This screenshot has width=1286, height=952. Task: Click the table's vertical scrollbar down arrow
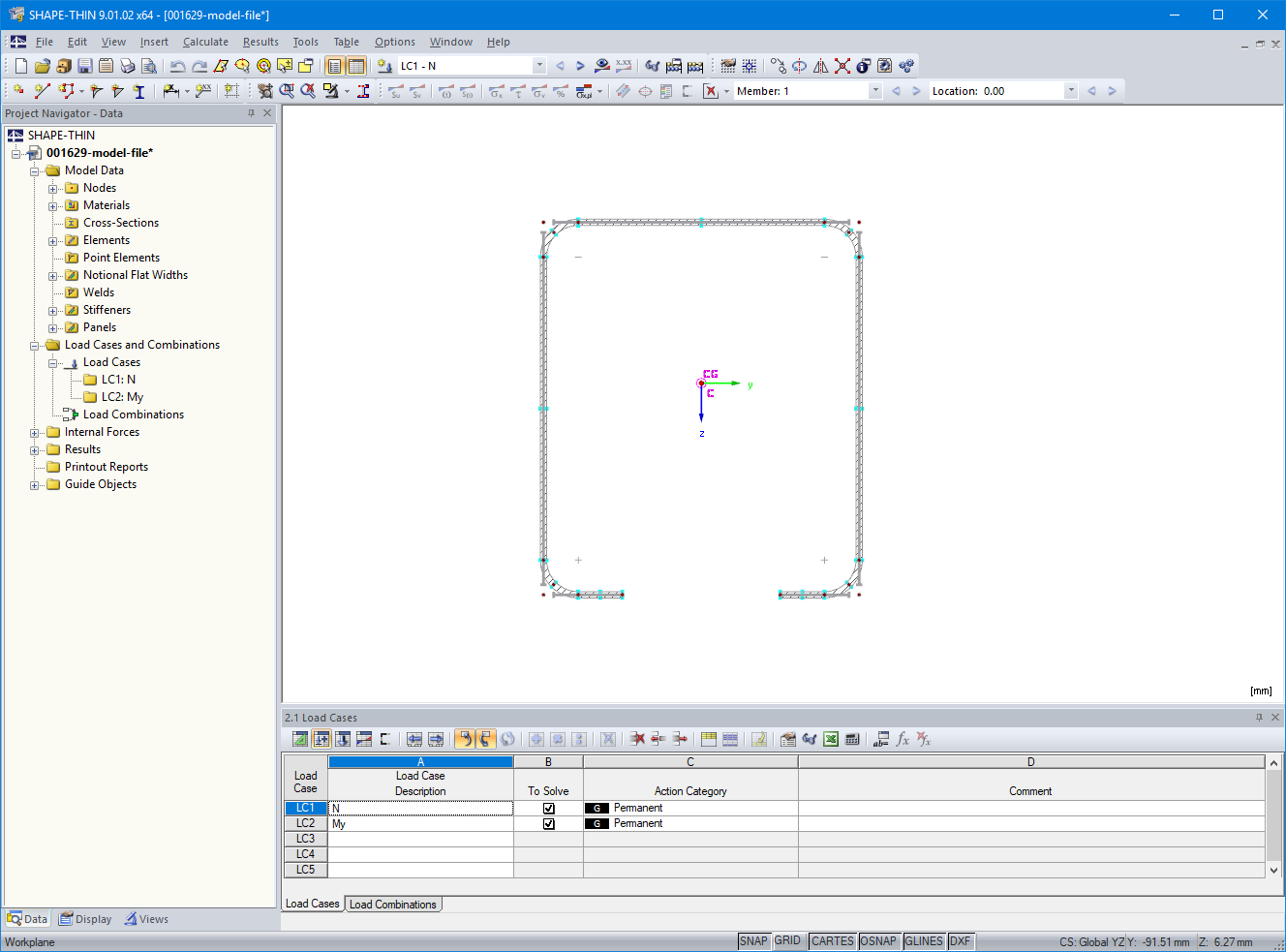1274,871
